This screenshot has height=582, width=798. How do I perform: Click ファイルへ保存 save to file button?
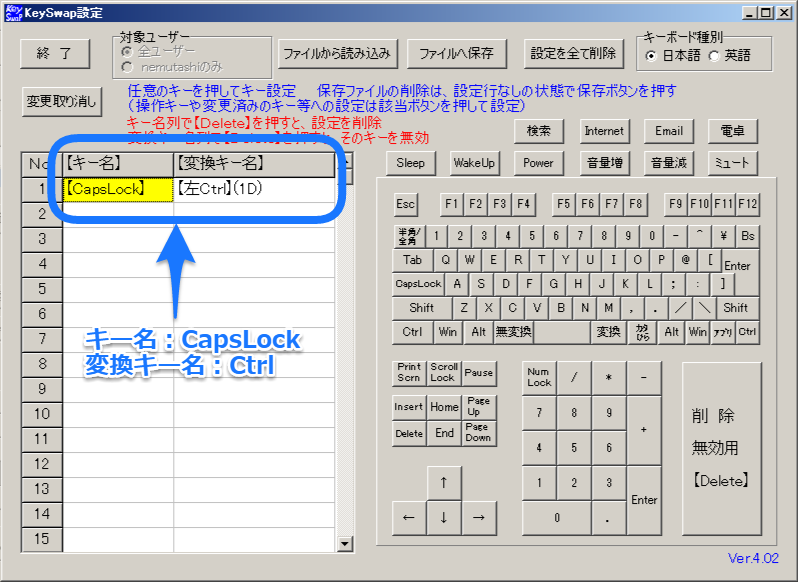(x=457, y=53)
